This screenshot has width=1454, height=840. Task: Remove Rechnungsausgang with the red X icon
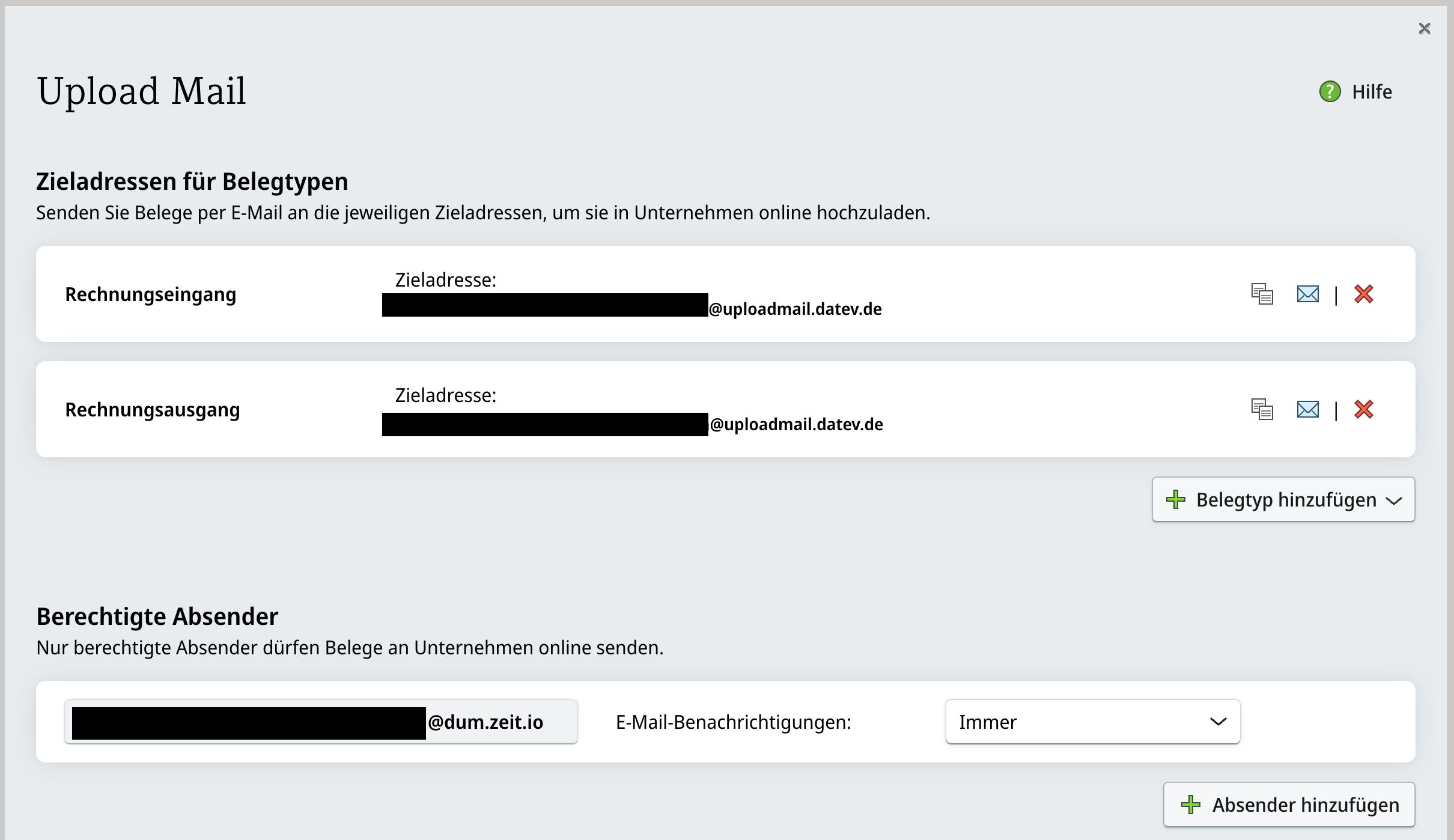1364,409
